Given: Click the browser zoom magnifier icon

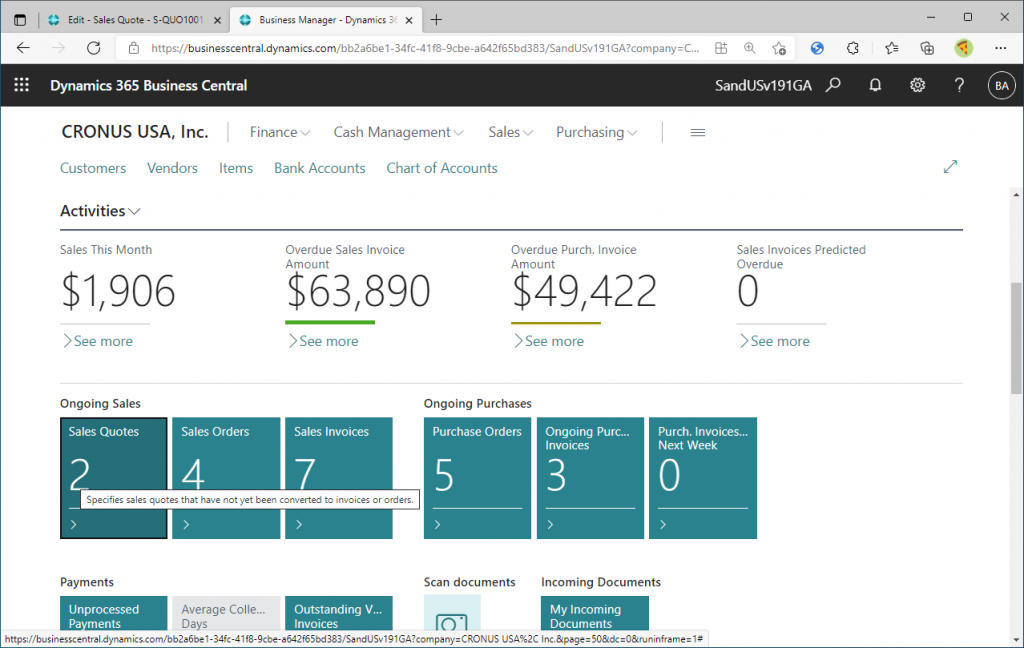Looking at the screenshot, I should click(x=750, y=48).
